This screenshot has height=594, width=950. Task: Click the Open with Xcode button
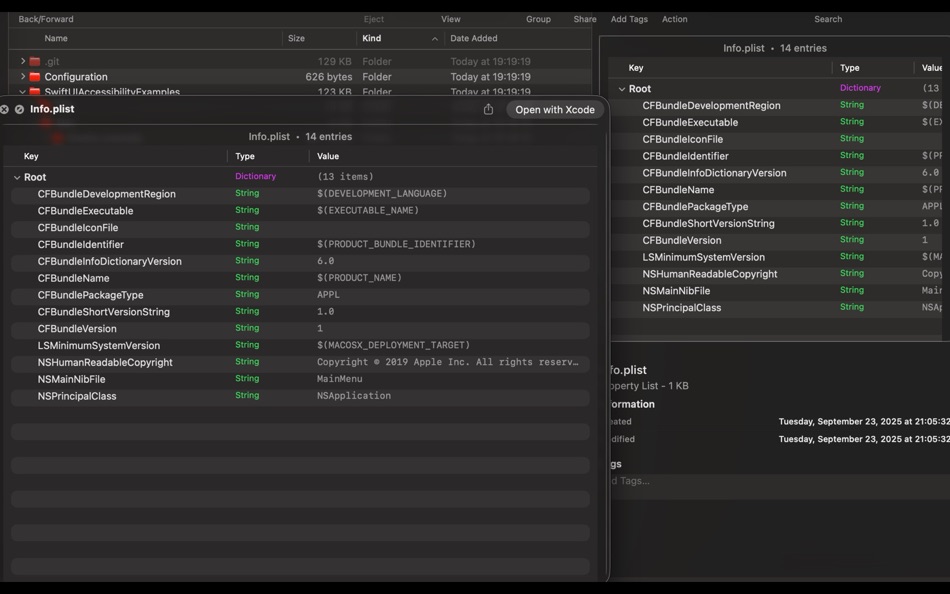(x=555, y=110)
